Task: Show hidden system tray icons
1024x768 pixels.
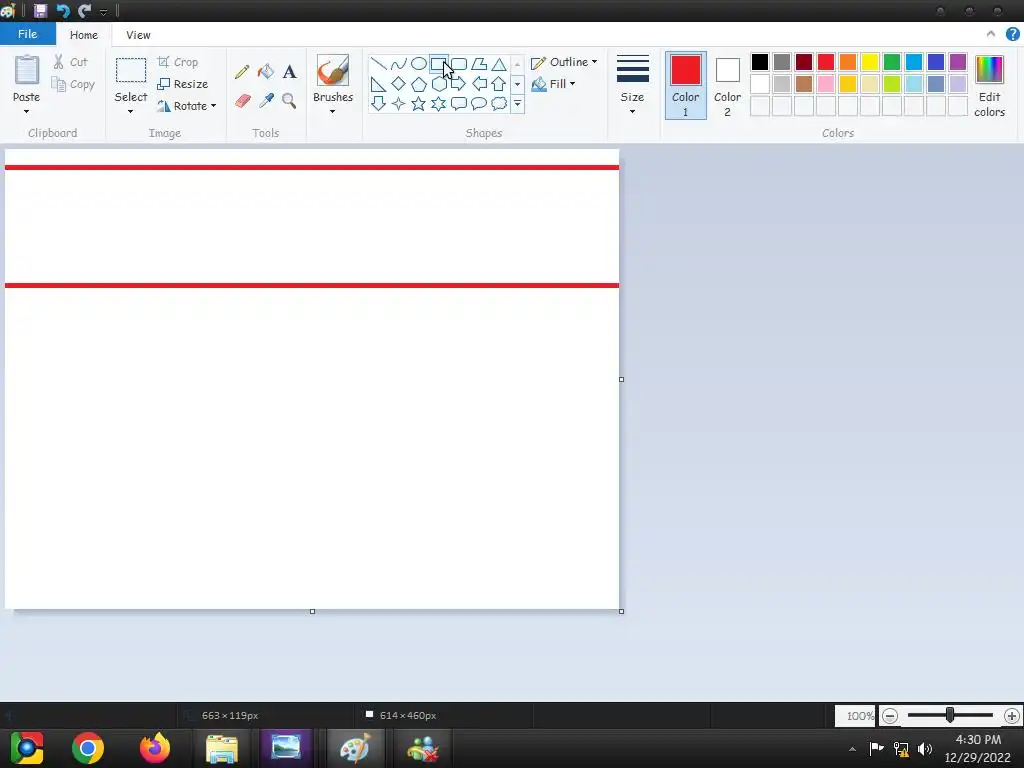Action: (852, 749)
